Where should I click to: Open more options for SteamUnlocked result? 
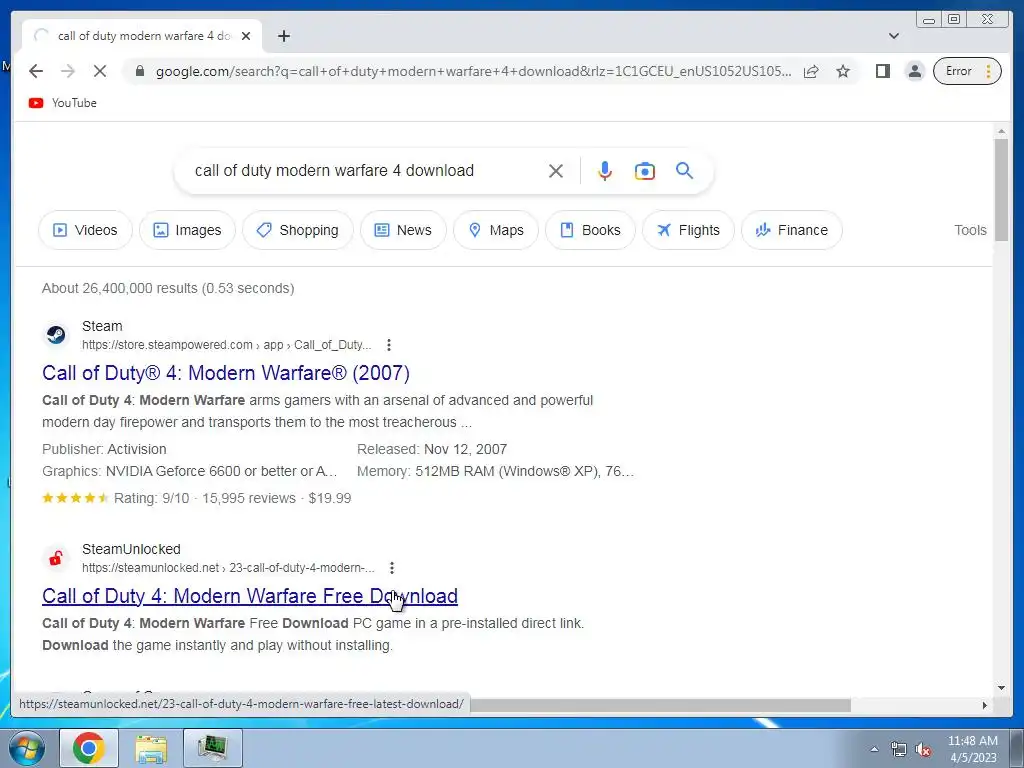coord(392,568)
